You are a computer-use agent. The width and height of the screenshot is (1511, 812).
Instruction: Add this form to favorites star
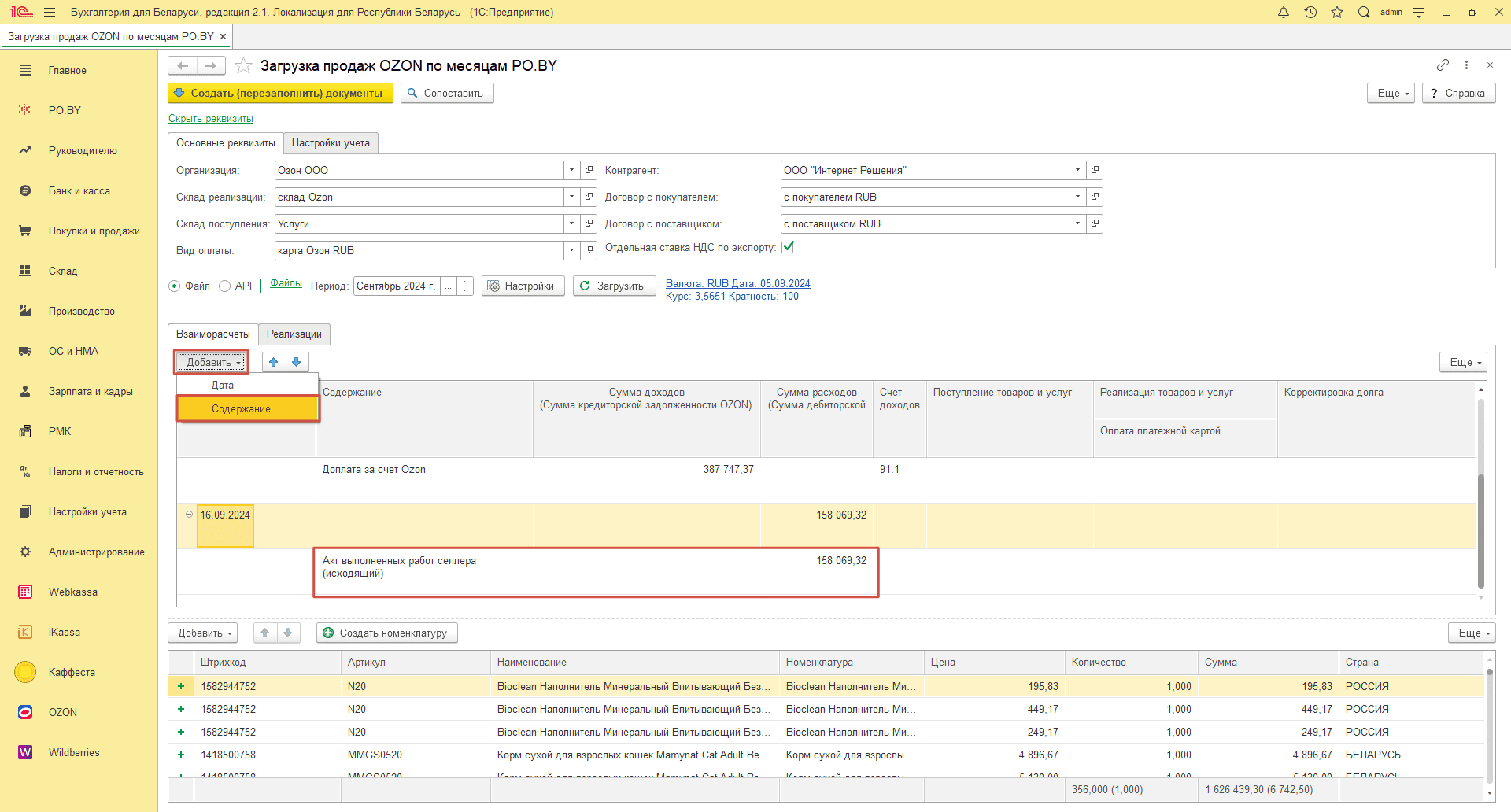243,65
